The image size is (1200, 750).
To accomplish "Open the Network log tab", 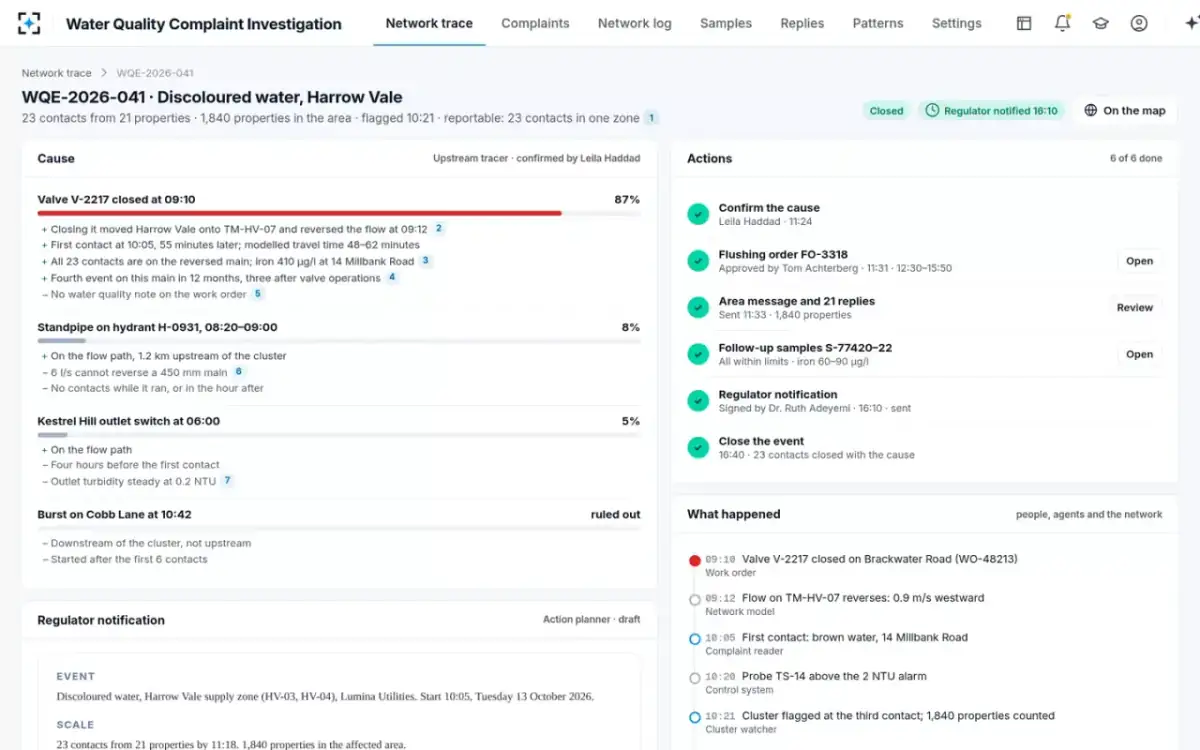I will (x=635, y=23).
